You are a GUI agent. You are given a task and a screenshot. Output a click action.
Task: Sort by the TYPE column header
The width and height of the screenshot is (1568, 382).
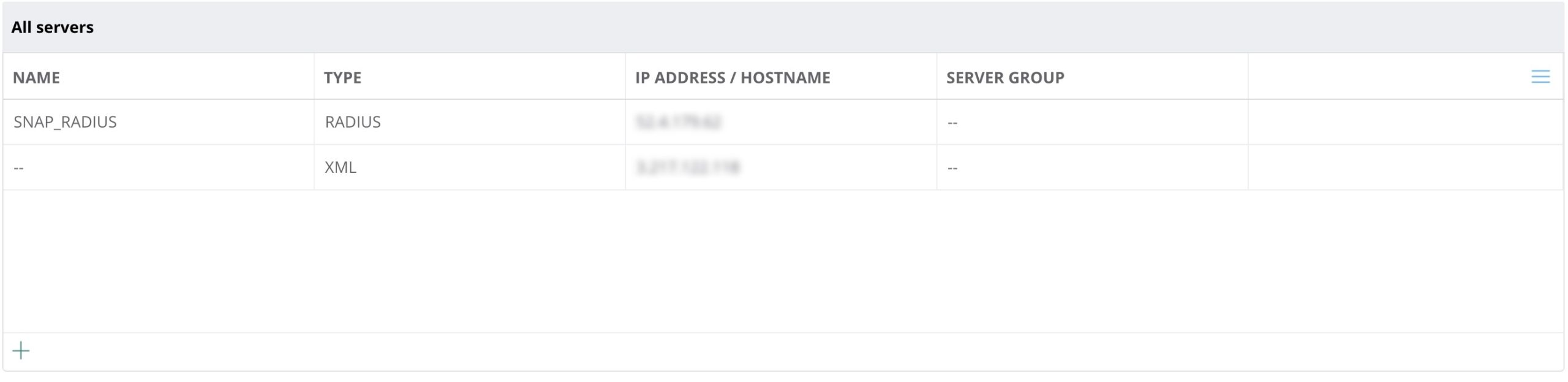point(342,78)
